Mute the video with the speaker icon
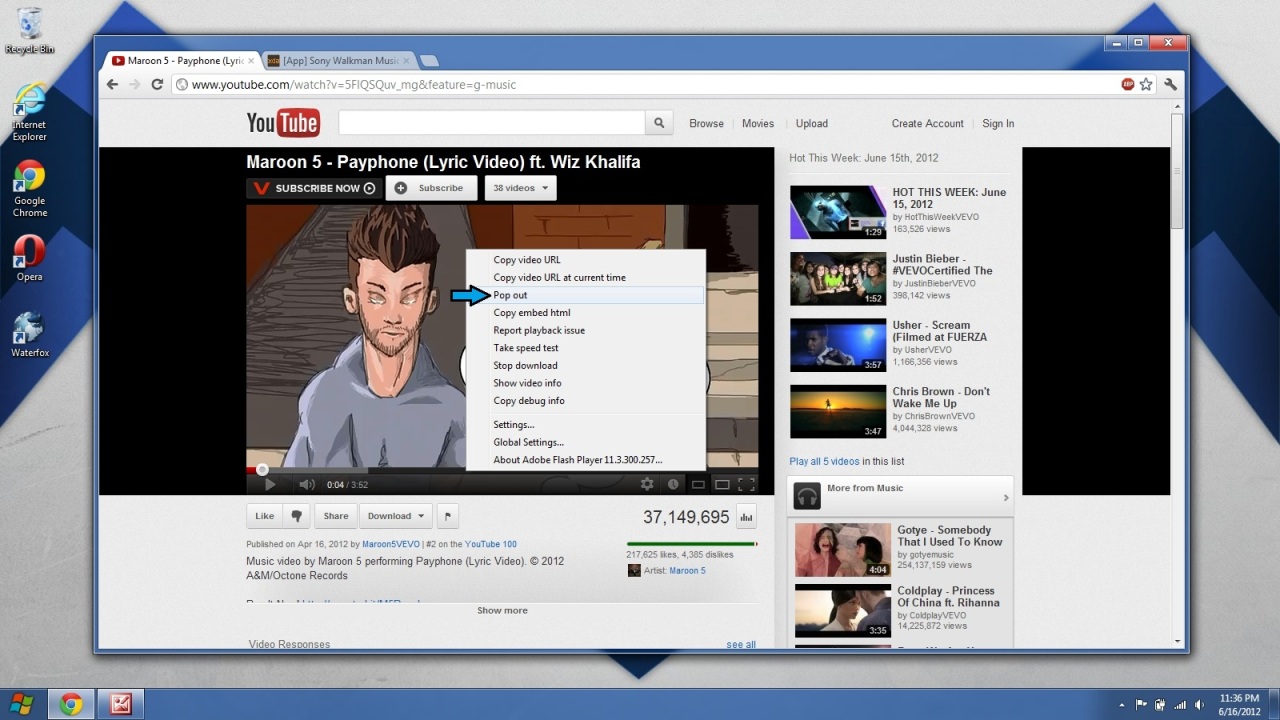This screenshot has width=1280, height=720. 306,485
